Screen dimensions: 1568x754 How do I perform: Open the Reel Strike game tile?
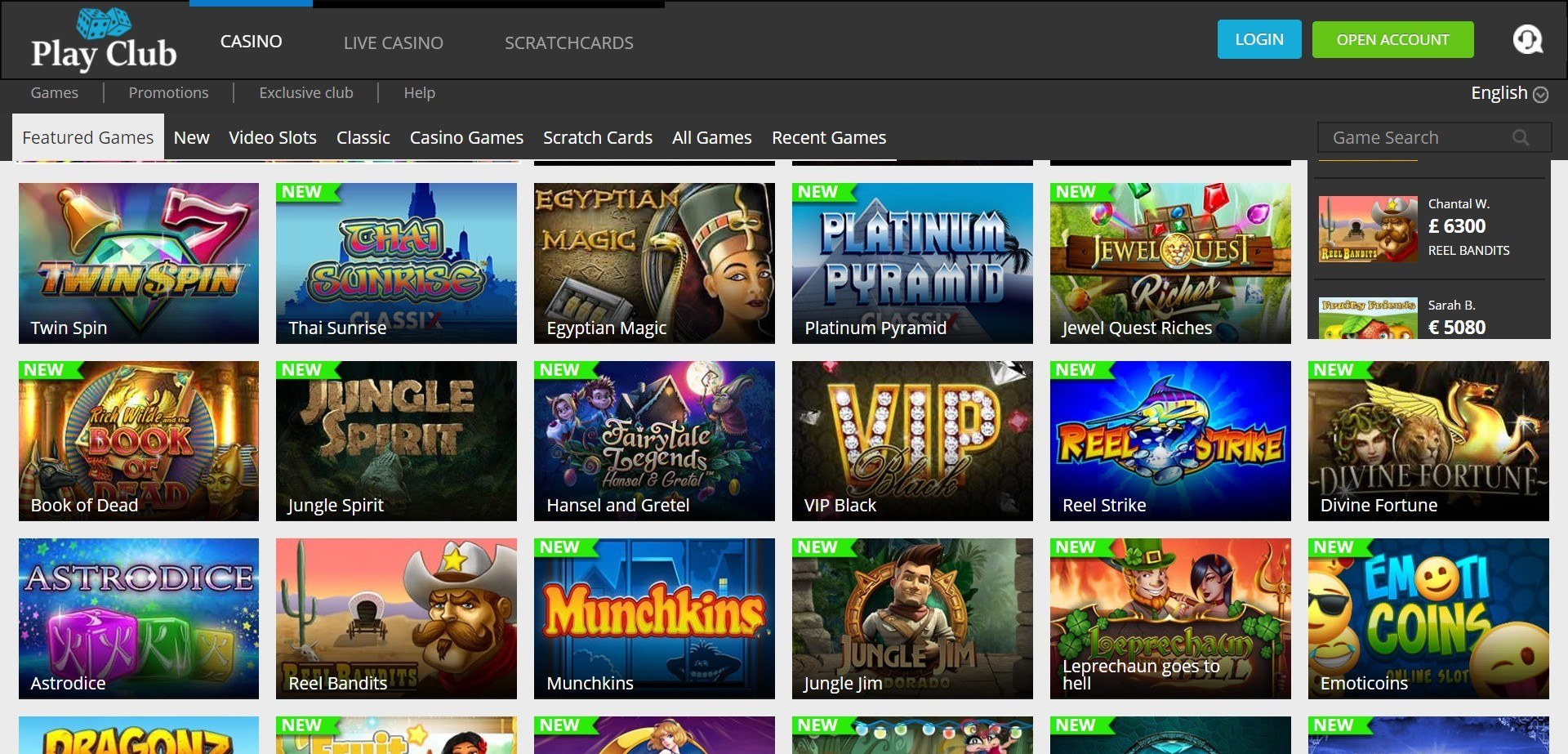(x=1170, y=441)
